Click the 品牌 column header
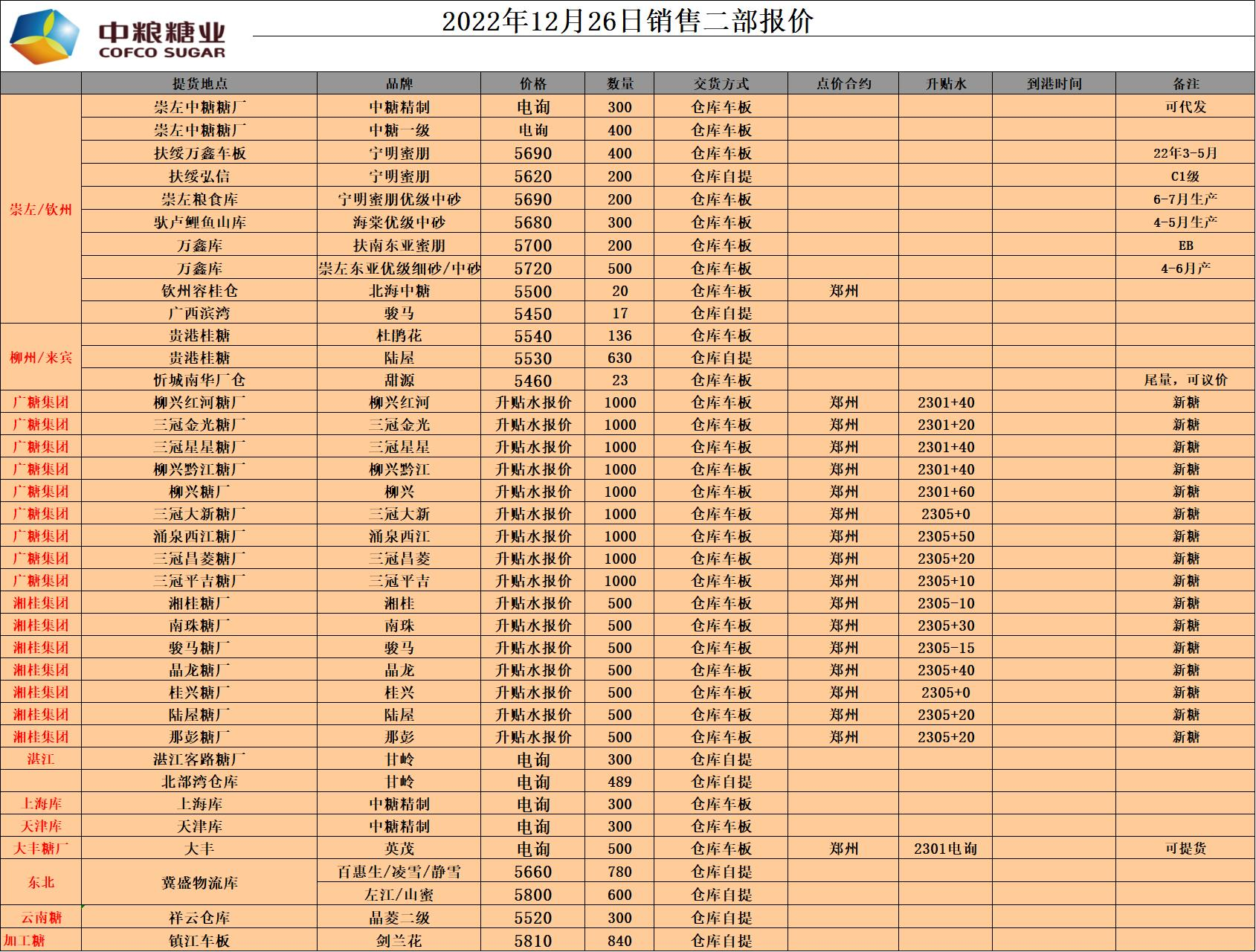This screenshot has height=952, width=1256. (399, 84)
